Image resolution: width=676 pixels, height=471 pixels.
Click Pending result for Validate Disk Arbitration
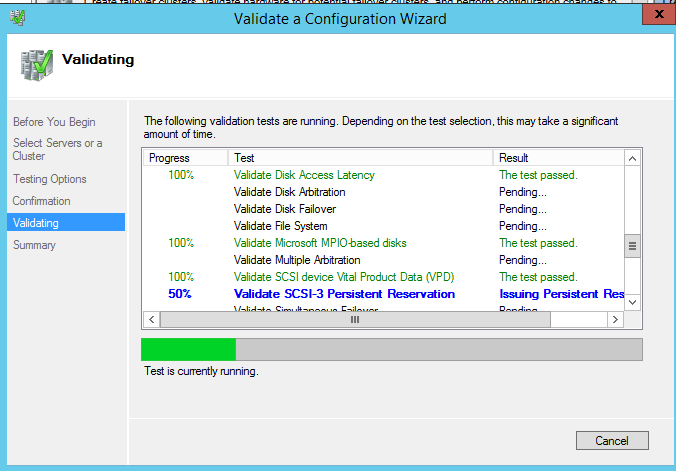[523, 192]
